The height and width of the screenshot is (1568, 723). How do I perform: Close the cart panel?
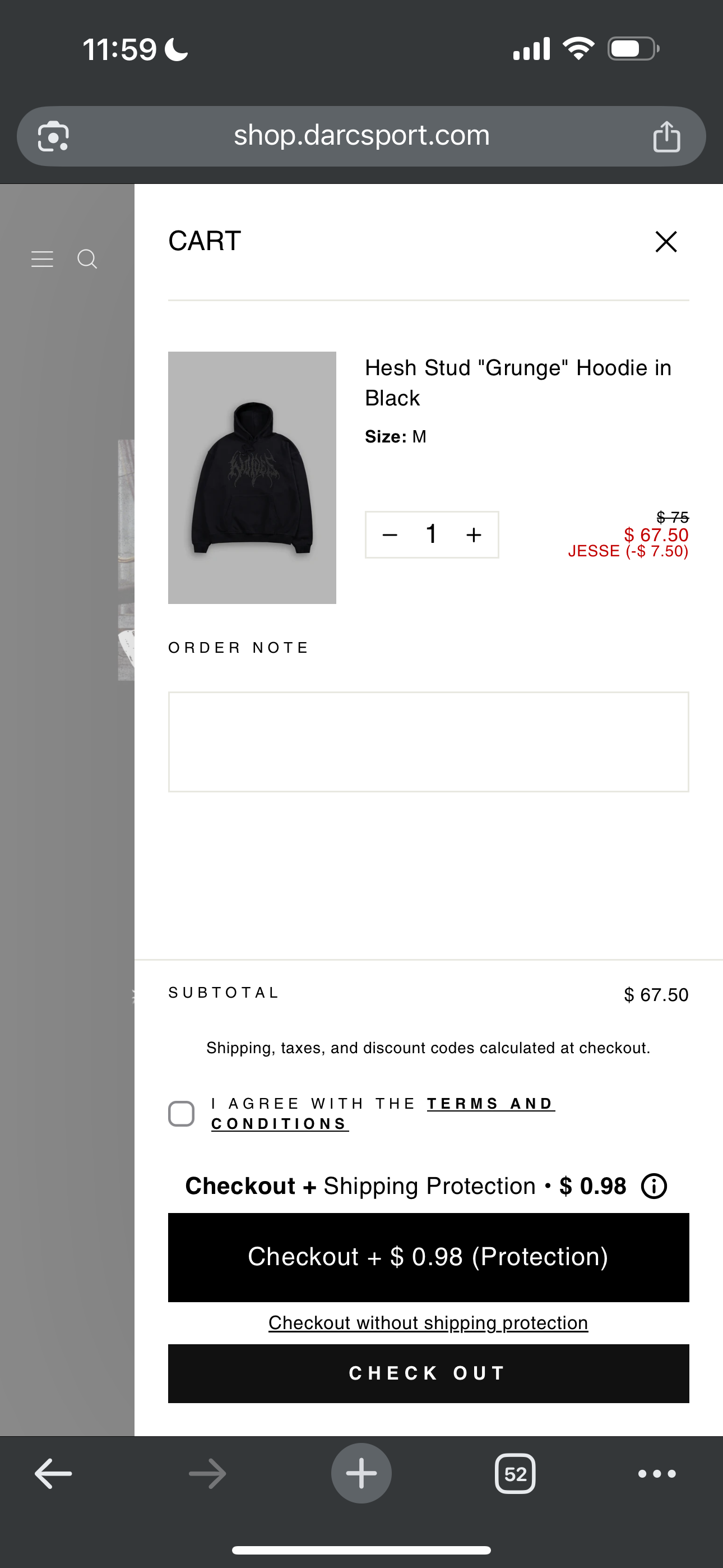tap(666, 242)
